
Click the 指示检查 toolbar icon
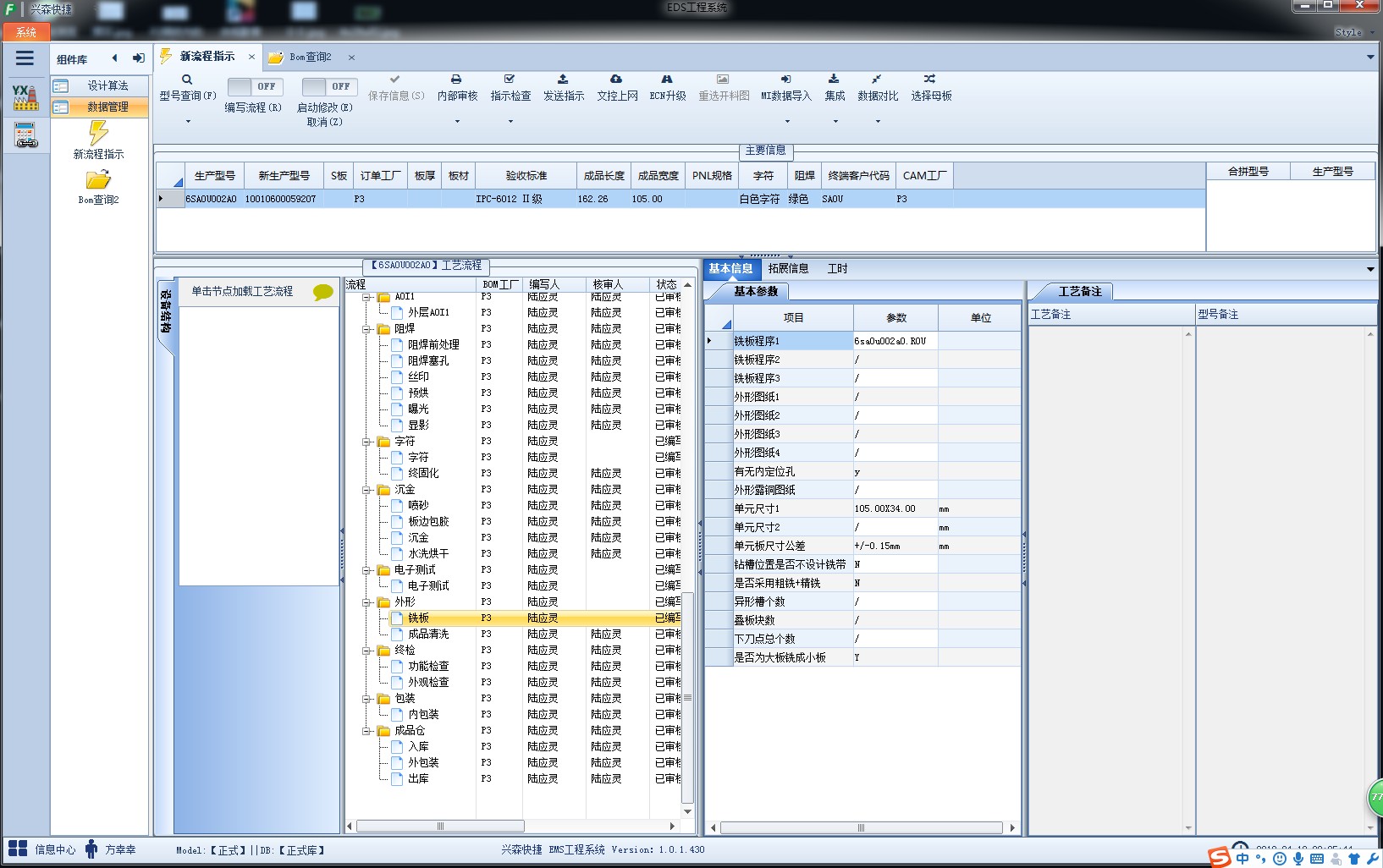(510, 79)
